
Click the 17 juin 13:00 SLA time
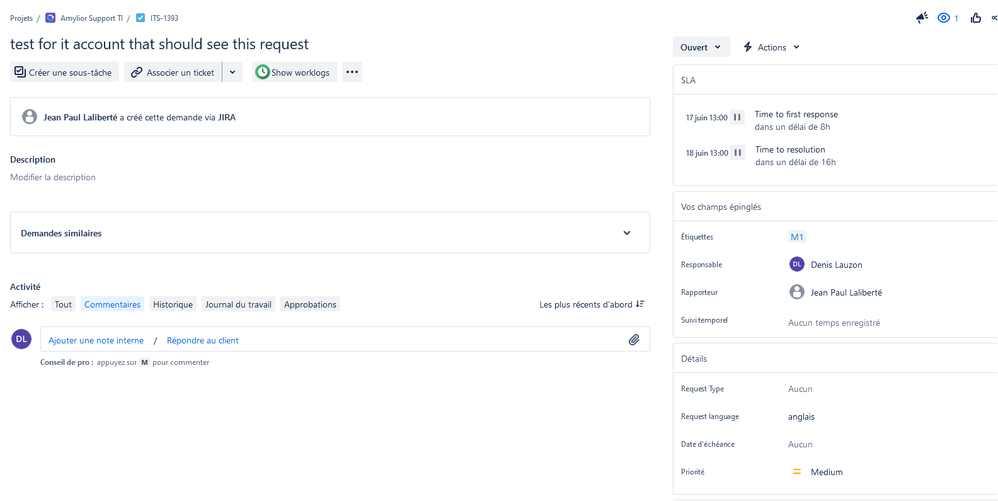pos(706,118)
